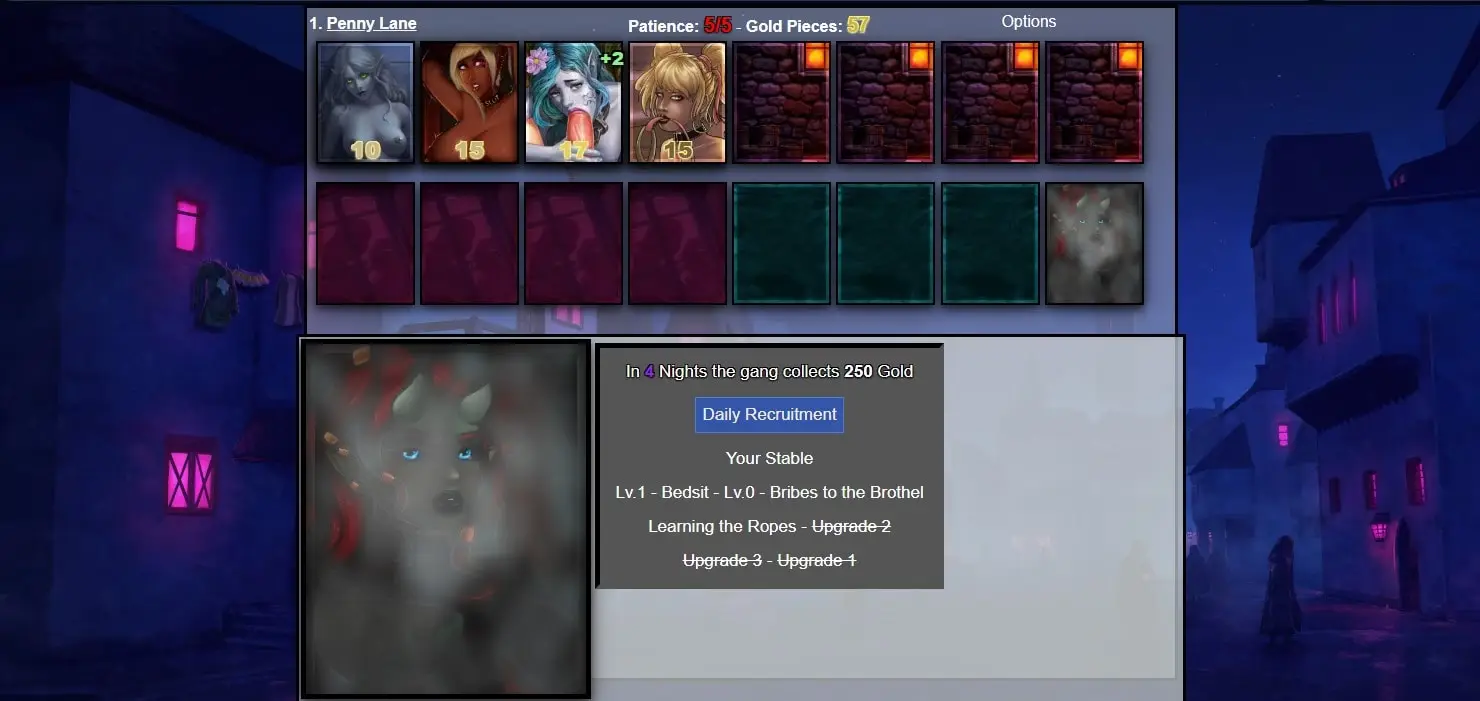Select the last empty magenta slot
1480x701 pixels.
[678, 243]
